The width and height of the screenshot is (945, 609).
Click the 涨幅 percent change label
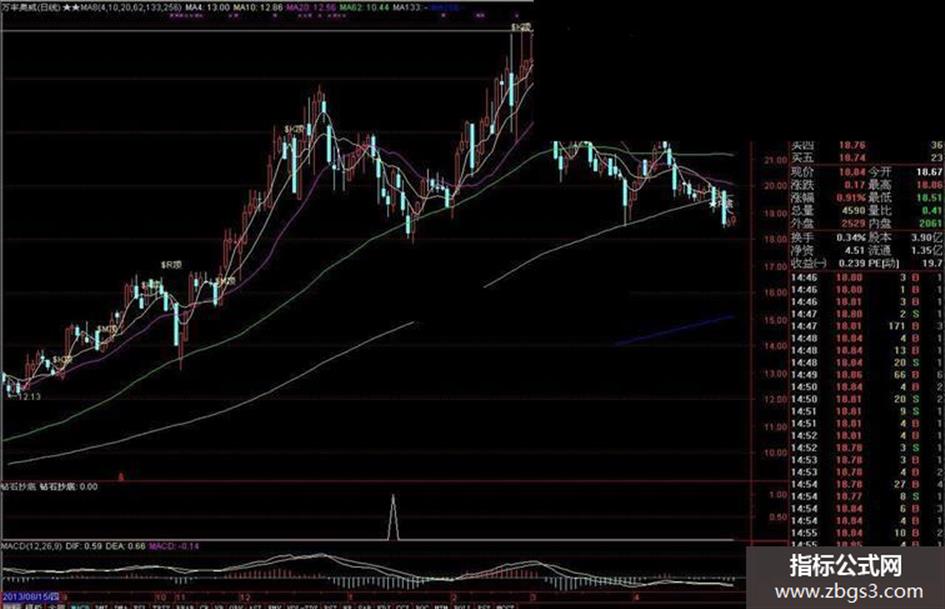coord(802,198)
